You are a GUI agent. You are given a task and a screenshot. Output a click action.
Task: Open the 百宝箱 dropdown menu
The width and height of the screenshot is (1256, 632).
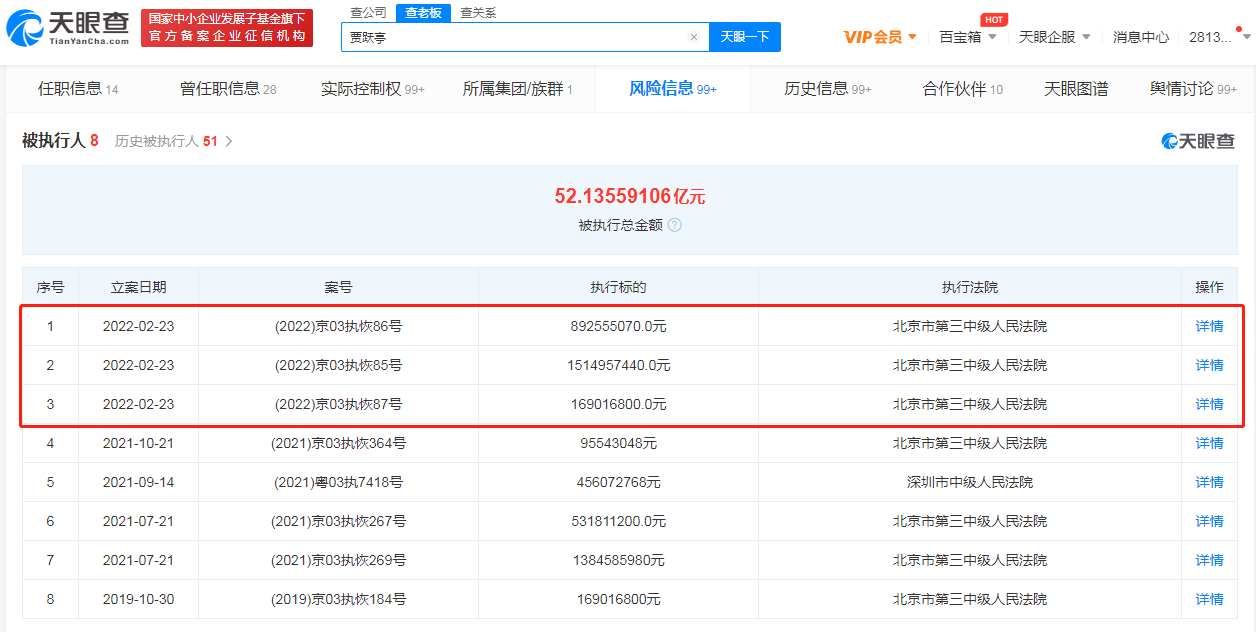pyautogui.click(x=968, y=37)
